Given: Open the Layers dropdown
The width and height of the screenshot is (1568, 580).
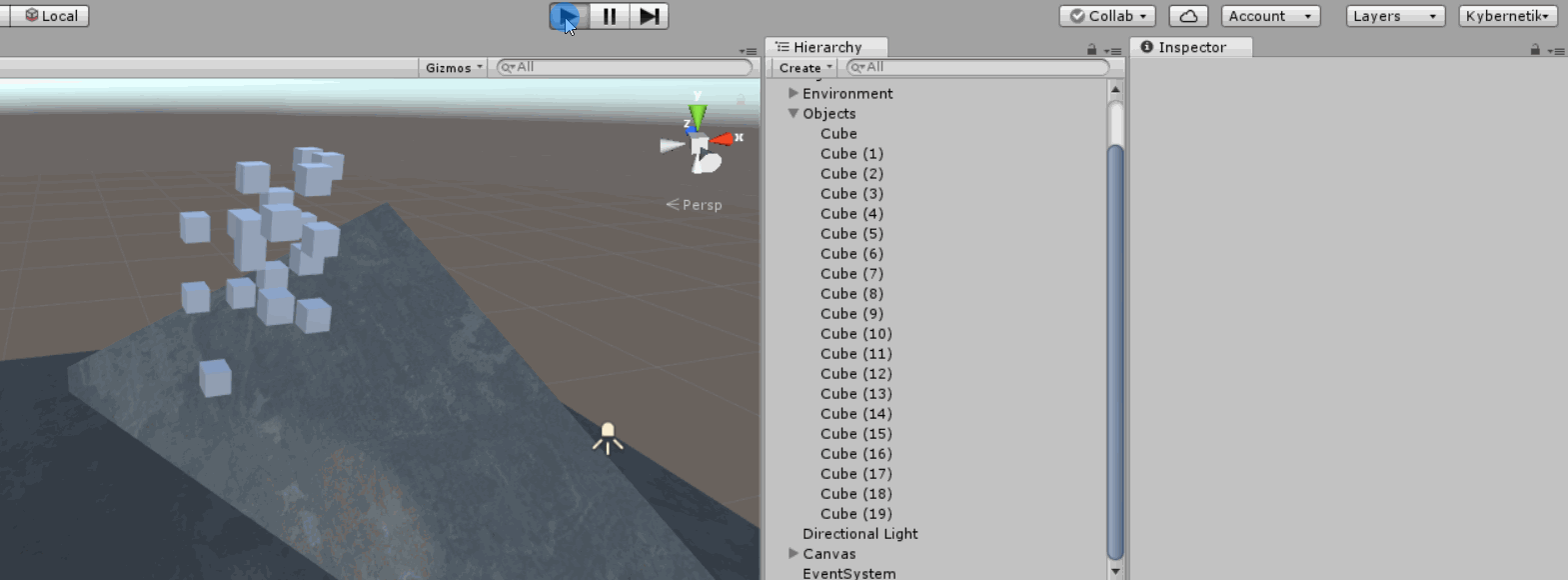Looking at the screenshot, I should pyautogui.click(x=1395, y=16).
